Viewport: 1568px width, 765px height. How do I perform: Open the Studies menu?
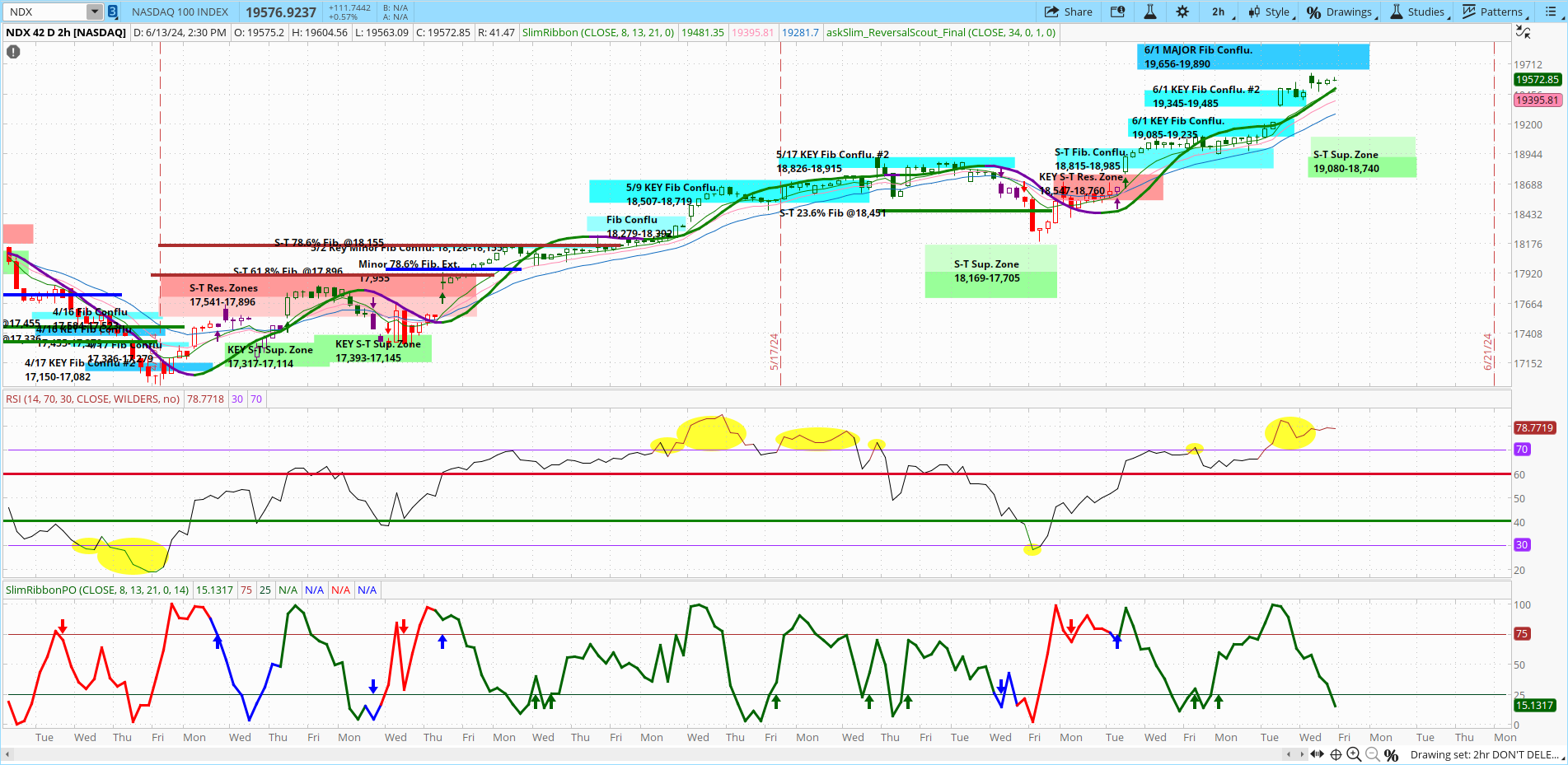(x=1423, y=11)
